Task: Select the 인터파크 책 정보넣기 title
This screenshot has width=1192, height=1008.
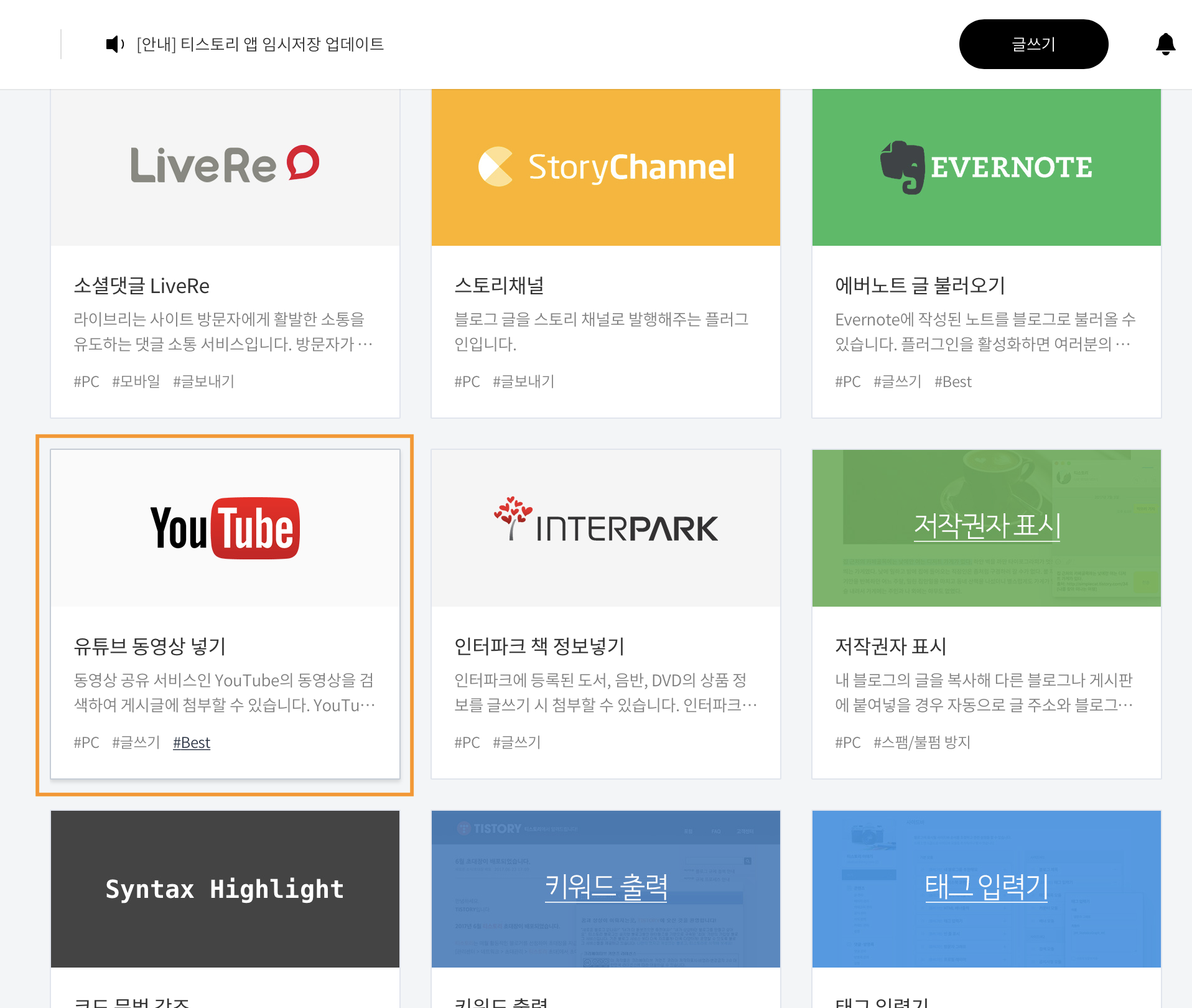Action: 539,646
